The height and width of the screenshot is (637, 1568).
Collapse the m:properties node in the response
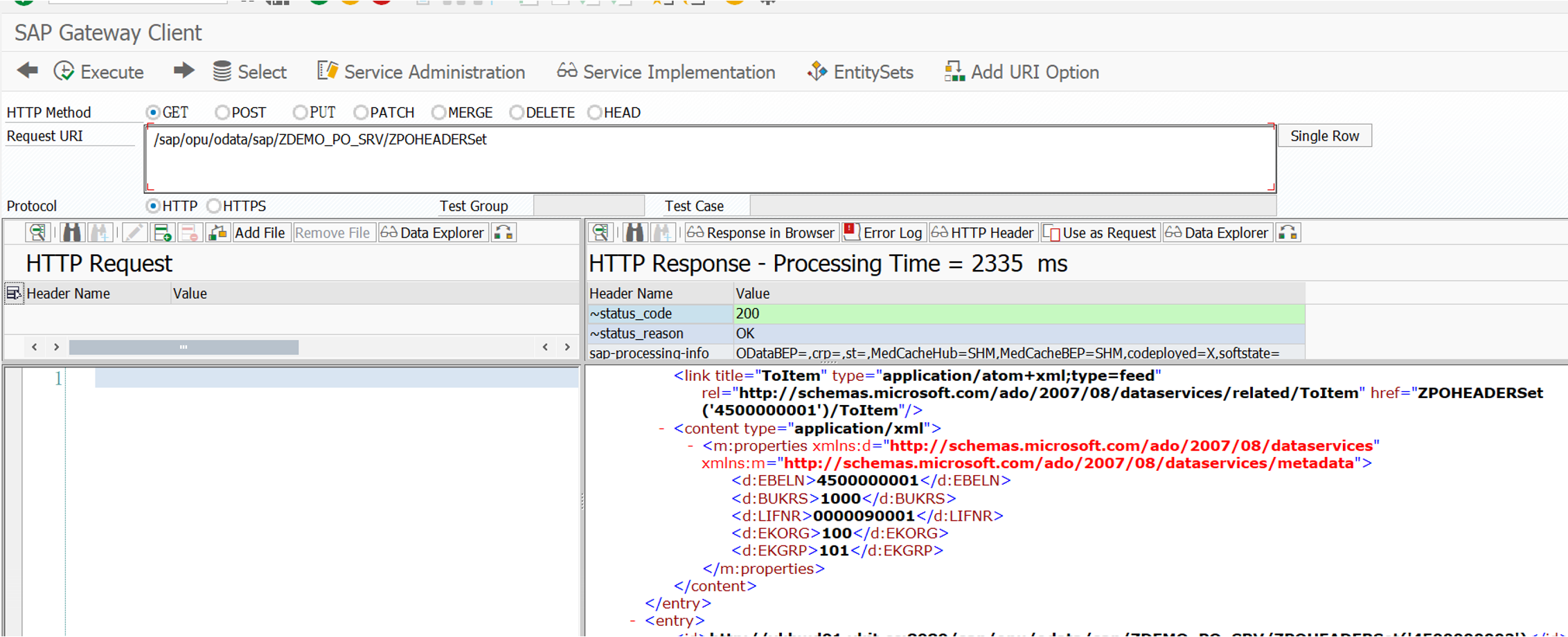tap(692, 445)
